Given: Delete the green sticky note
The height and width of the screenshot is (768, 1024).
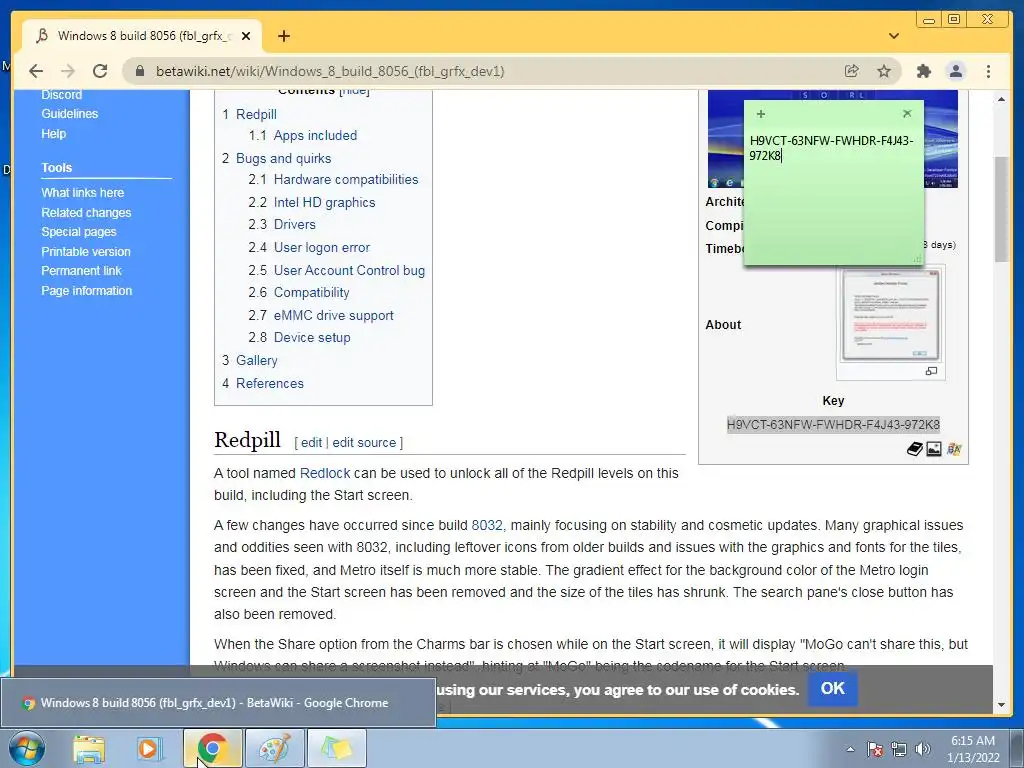Looking at the screenshot, I should 907,114.
